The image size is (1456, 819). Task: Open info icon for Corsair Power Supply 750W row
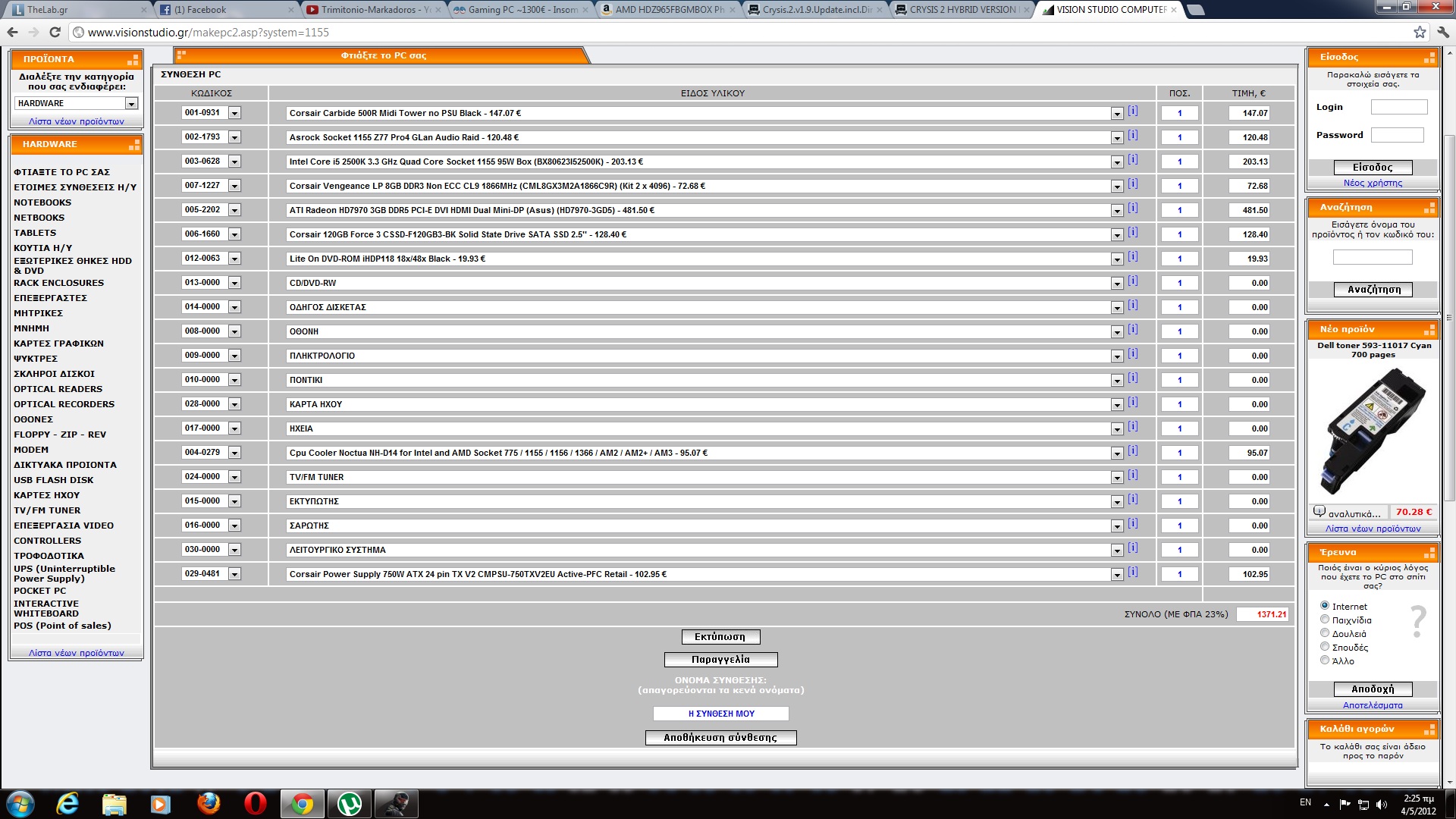coord(1132,572)
